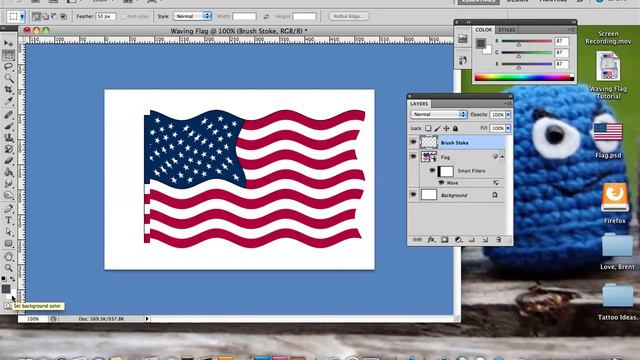Click Intersect with selection mode icon
The width and height of the screenshot is (640, 360).
(x=63, y=16)
